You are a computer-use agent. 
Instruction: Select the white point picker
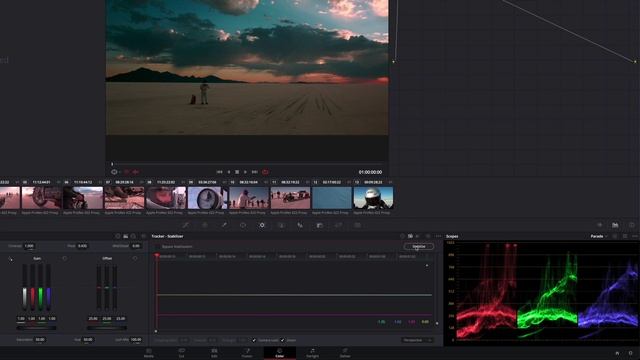[10, 259]
